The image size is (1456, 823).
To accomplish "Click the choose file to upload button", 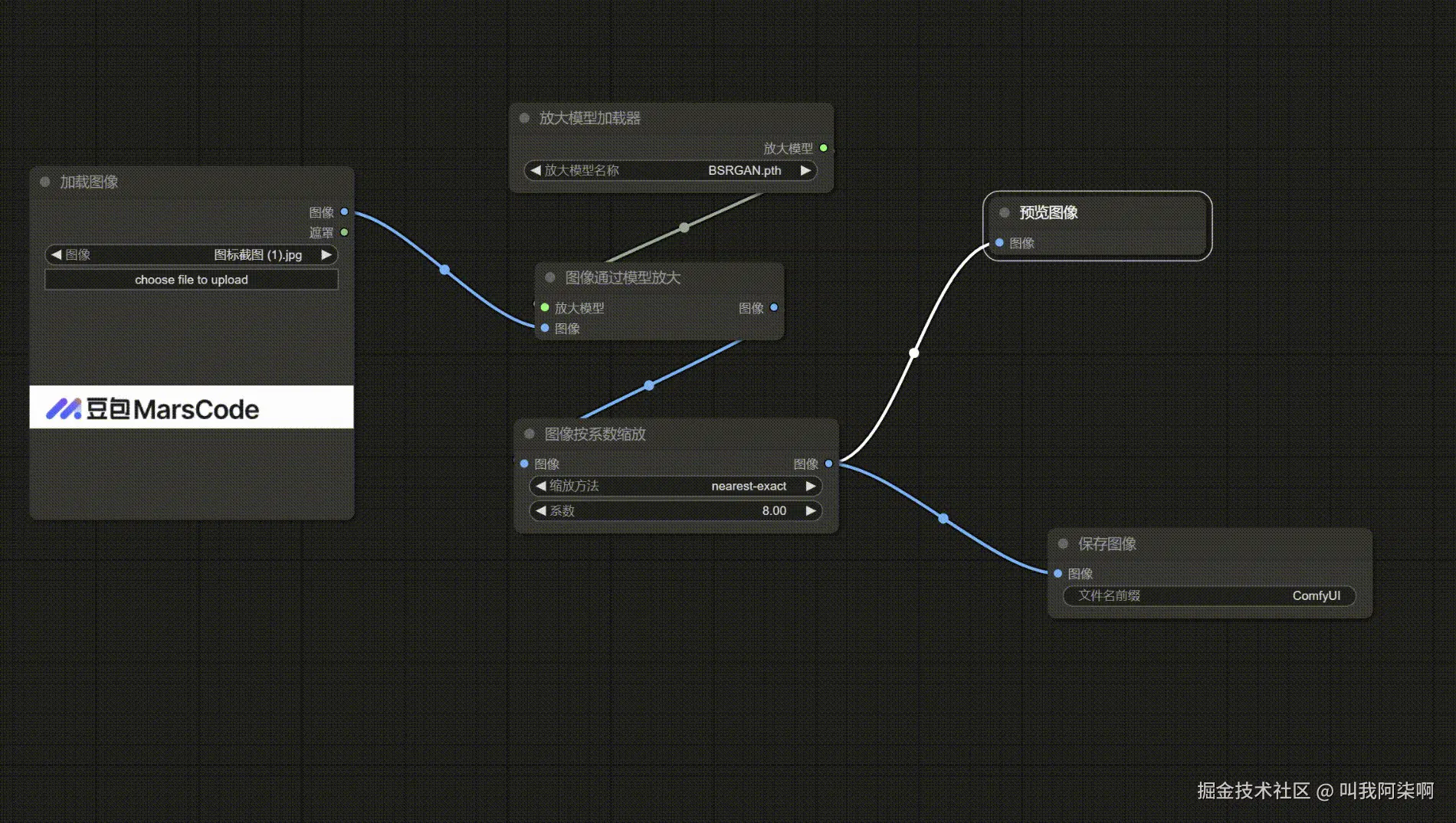I will click(x=192, y=280).
